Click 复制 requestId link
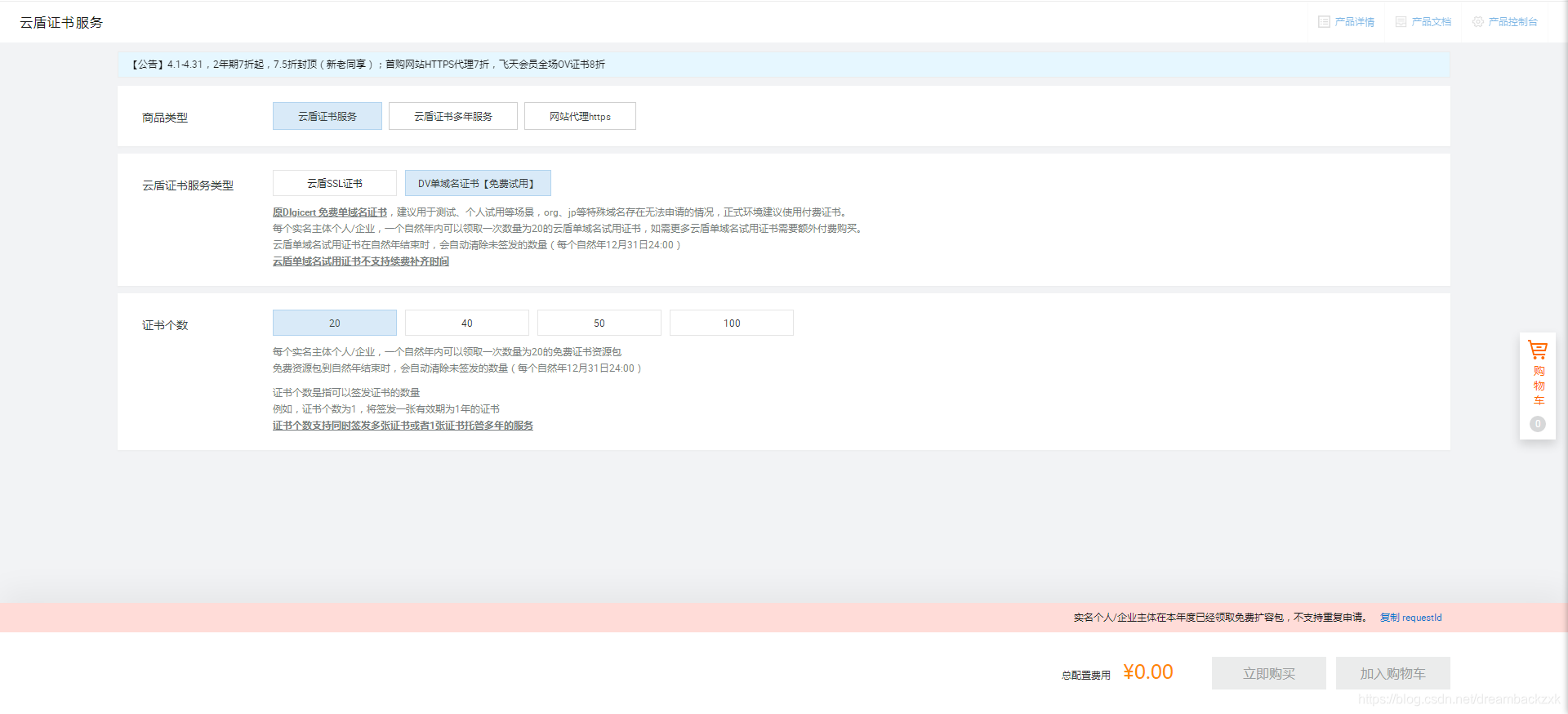 [x=1410, y=618]
